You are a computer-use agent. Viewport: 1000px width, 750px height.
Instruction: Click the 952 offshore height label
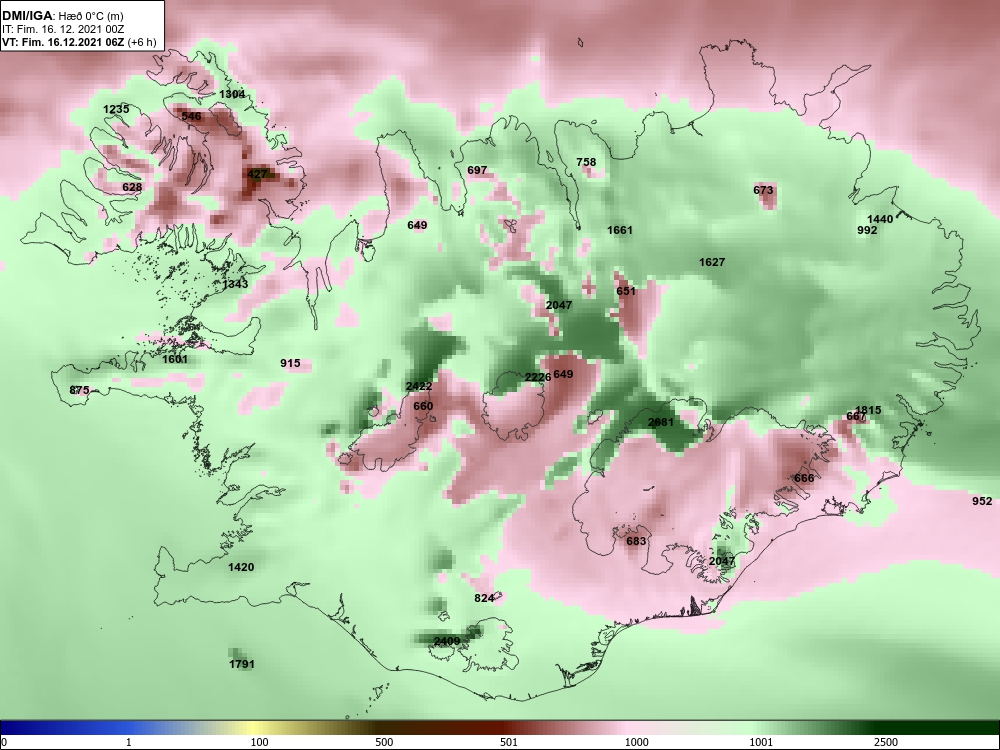(982, 501)
